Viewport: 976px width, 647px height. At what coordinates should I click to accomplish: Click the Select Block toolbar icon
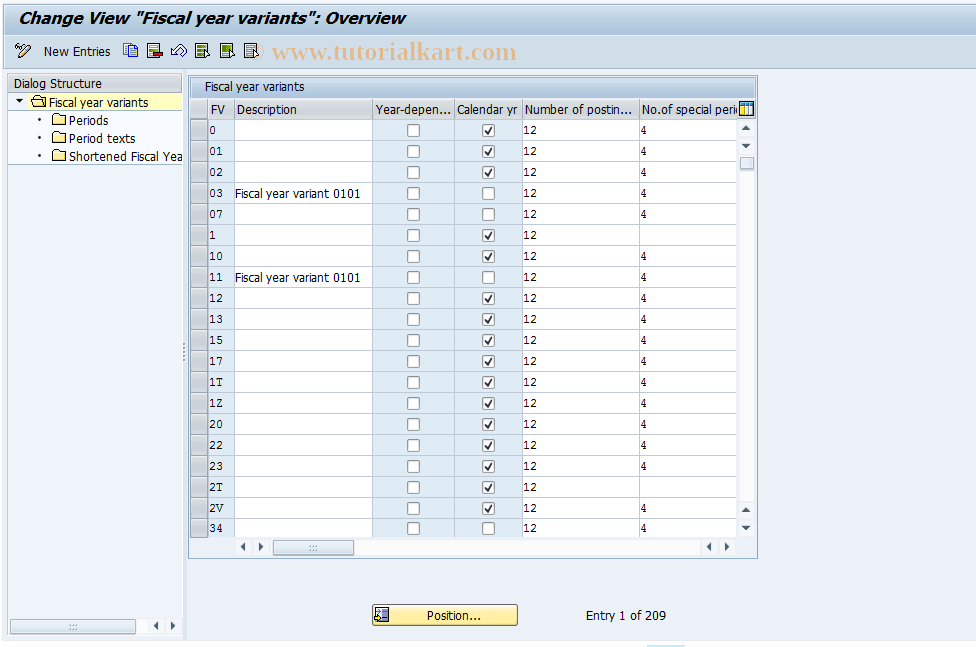click(226, 50)
